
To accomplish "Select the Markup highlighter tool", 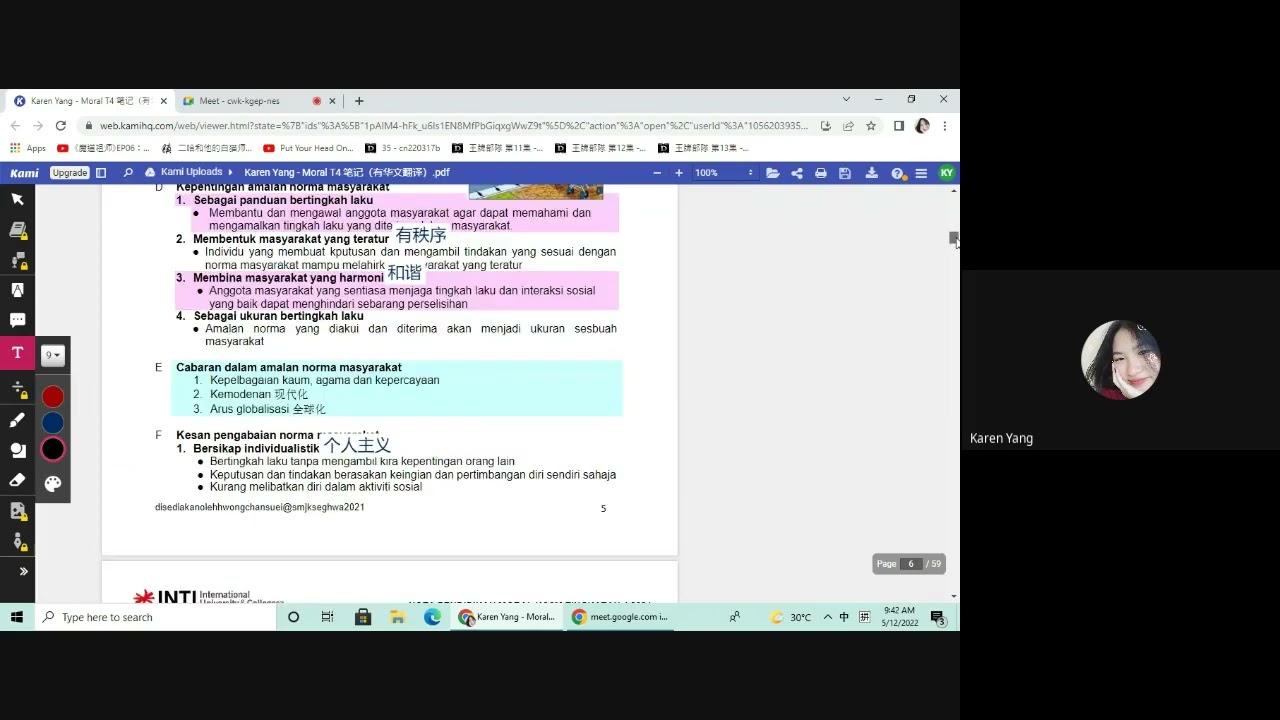I will (17, 290).
